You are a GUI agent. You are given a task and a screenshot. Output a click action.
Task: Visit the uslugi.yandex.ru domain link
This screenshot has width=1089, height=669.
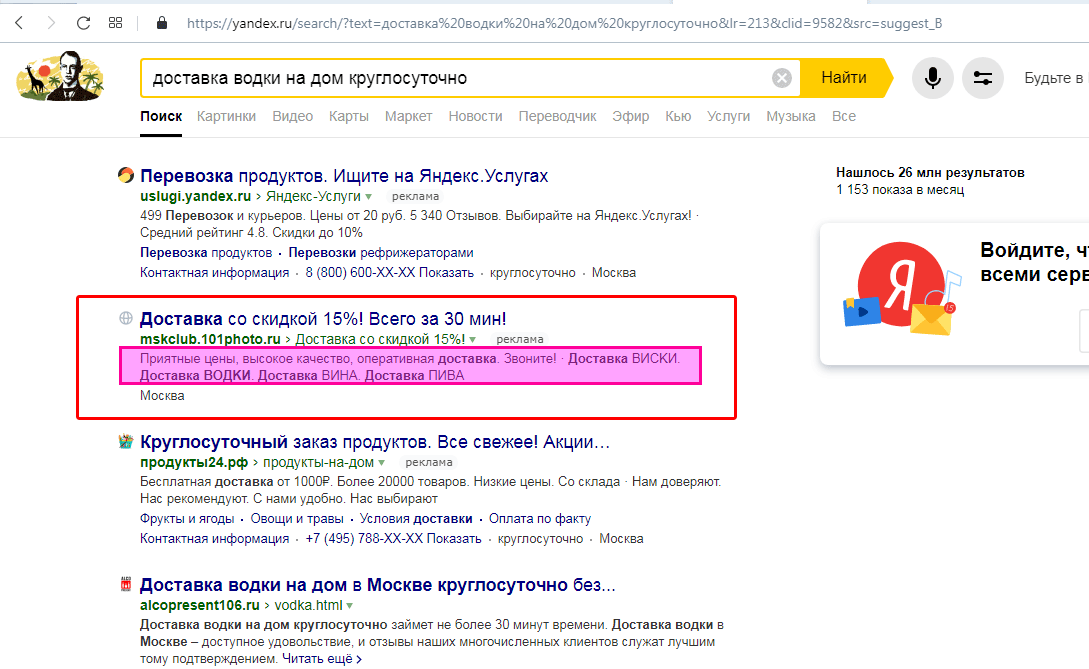[x=195, y=197]
